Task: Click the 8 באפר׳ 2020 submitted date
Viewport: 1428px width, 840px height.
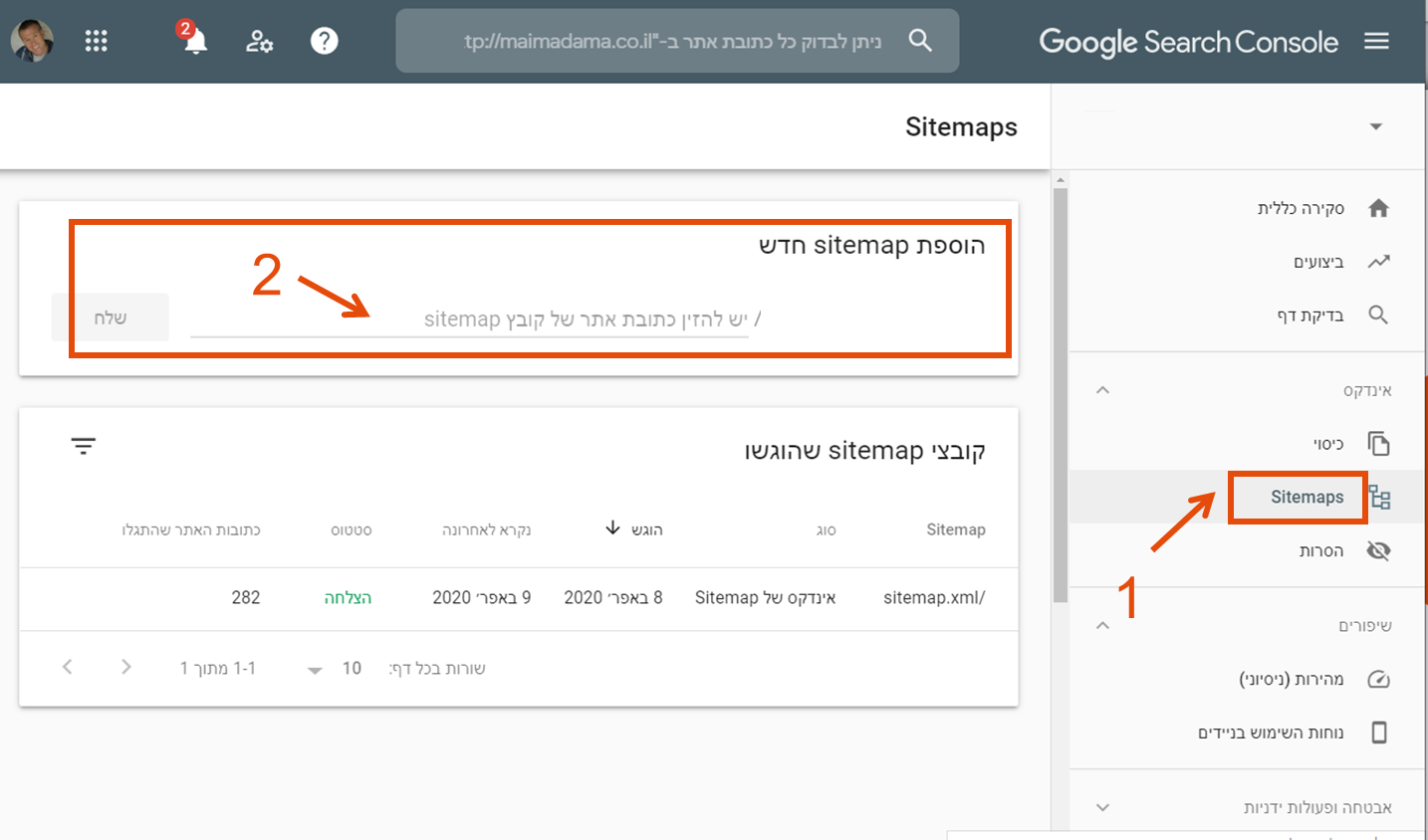Action: 613,597
